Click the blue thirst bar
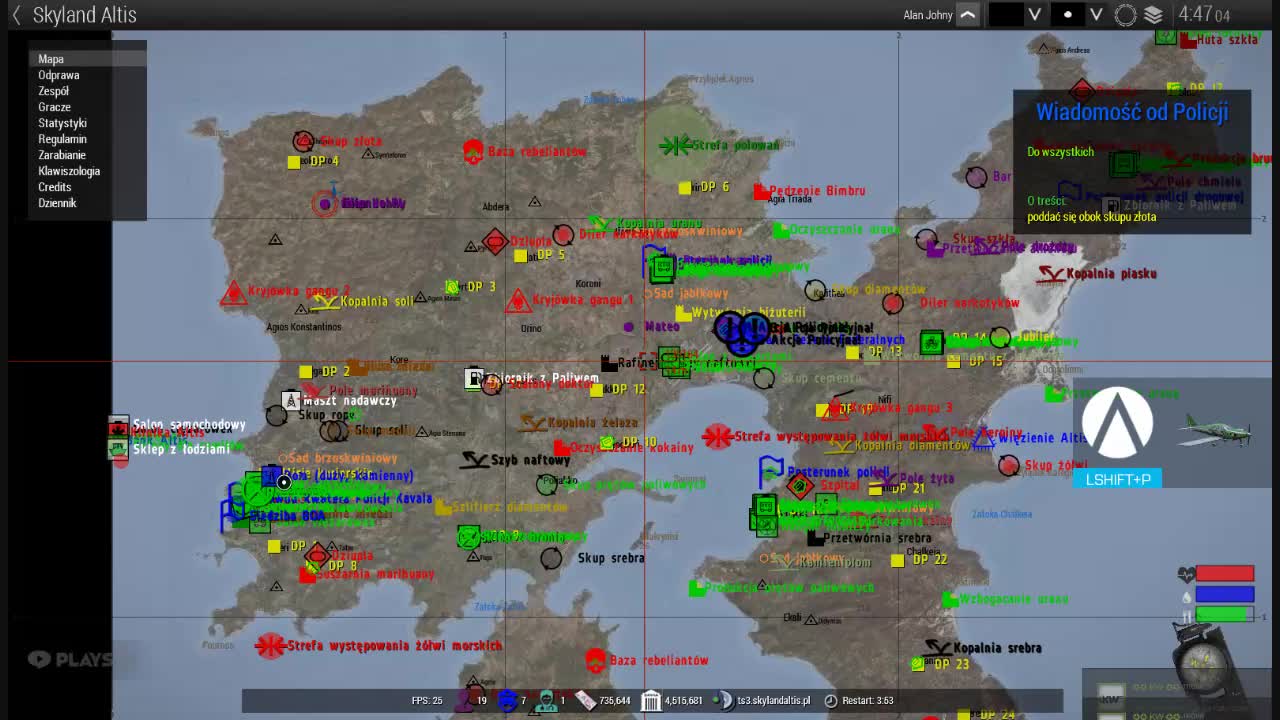This screenshot has height=720, width=1280. click(1225, 594)
